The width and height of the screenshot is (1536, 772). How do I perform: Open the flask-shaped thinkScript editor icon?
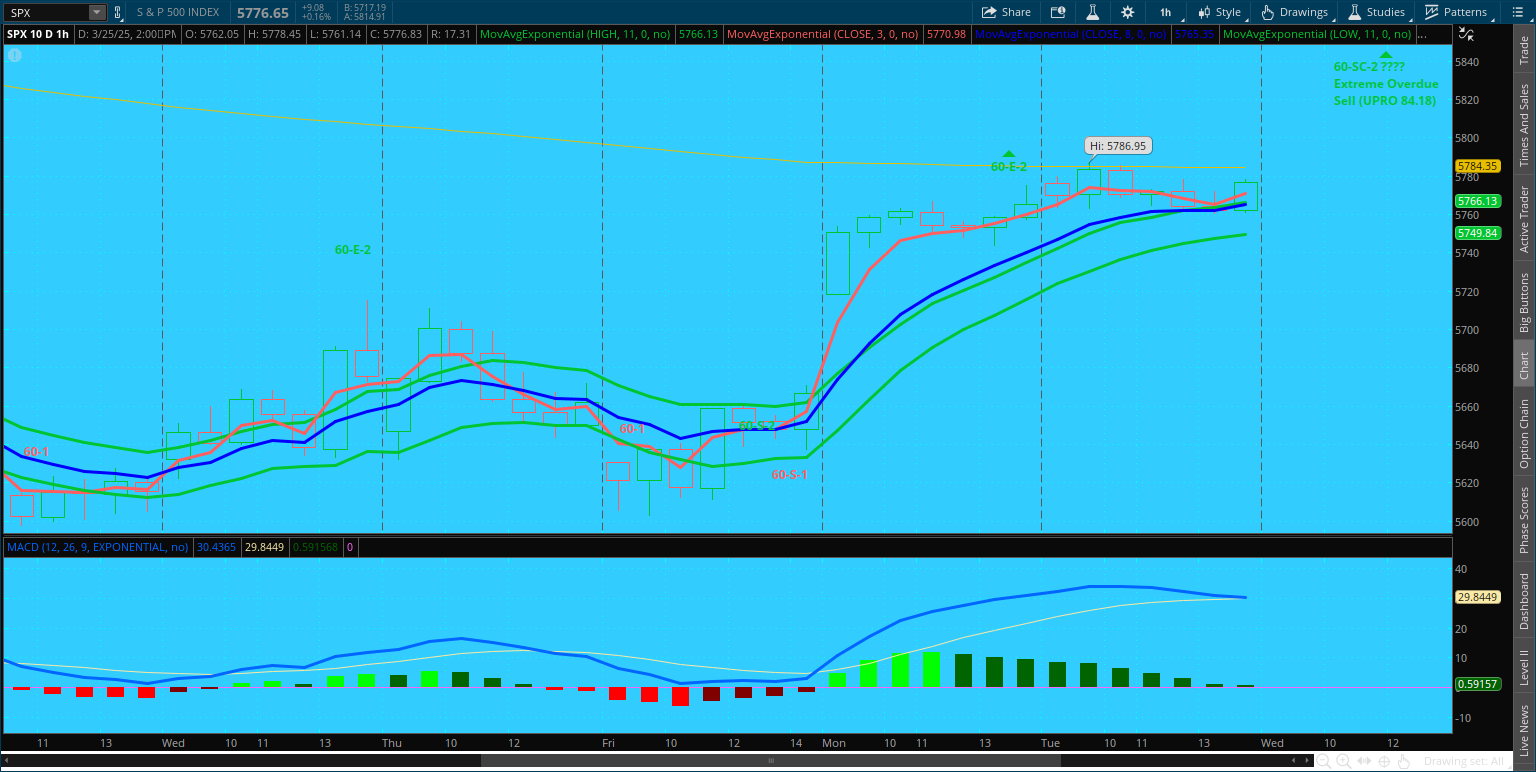(1093, 12)
